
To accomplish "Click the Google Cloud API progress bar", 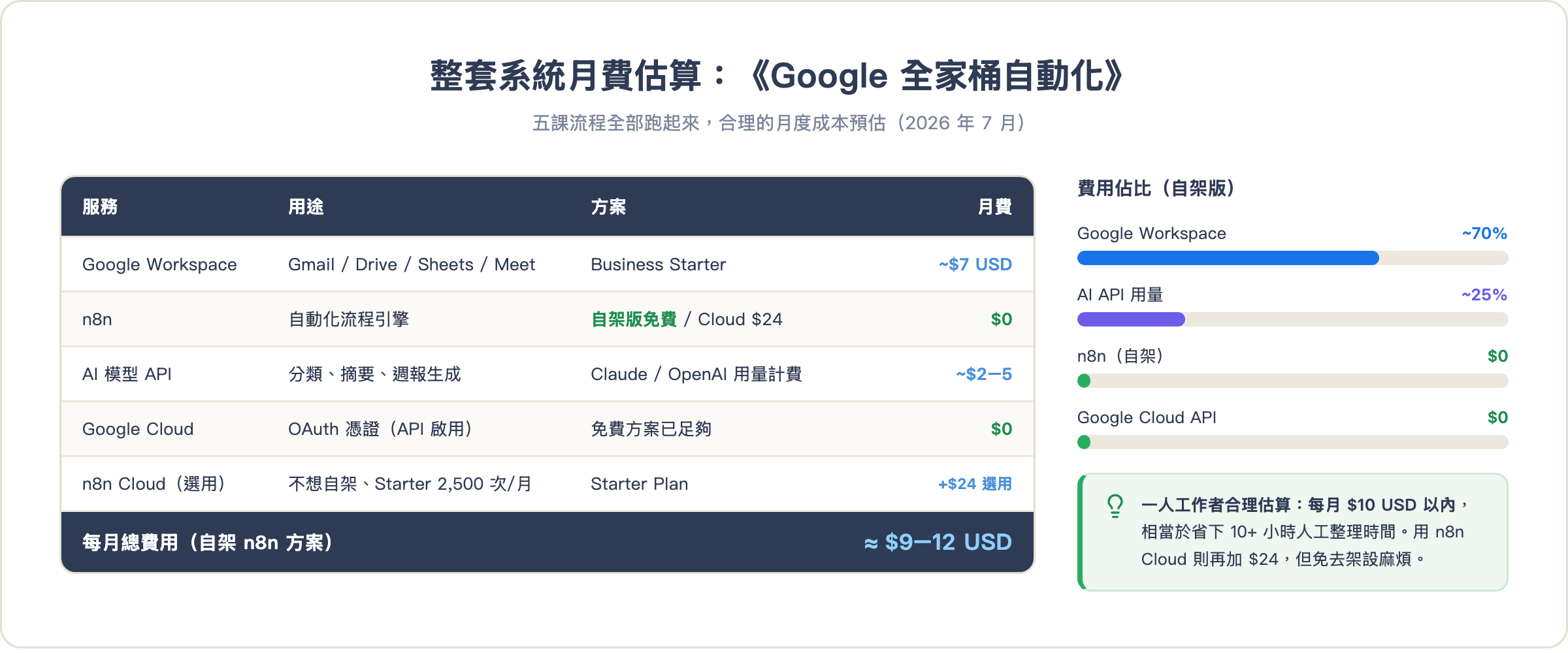I will [1292, 442].
